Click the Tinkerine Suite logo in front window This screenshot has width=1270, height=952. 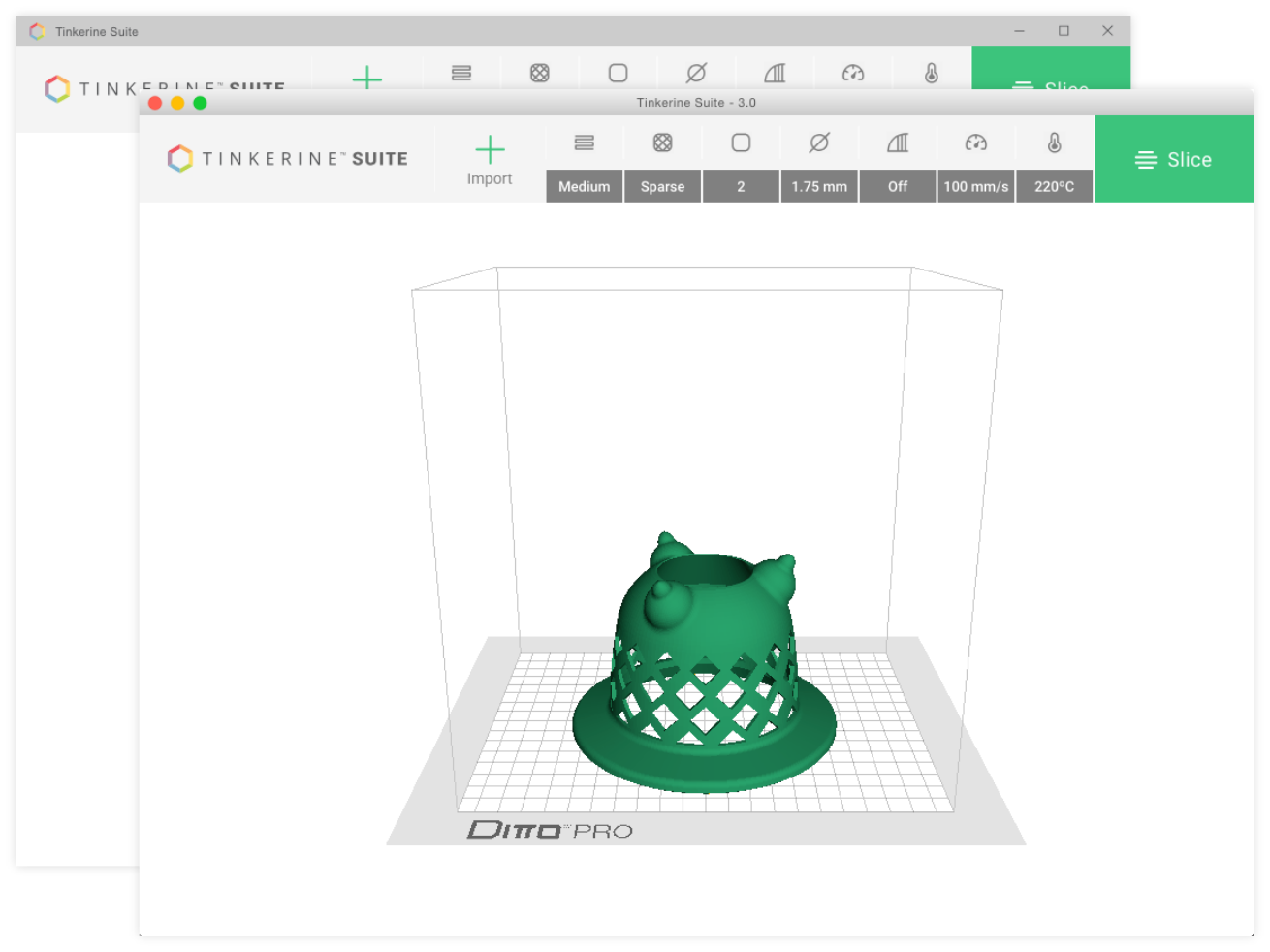coord(287,159)
